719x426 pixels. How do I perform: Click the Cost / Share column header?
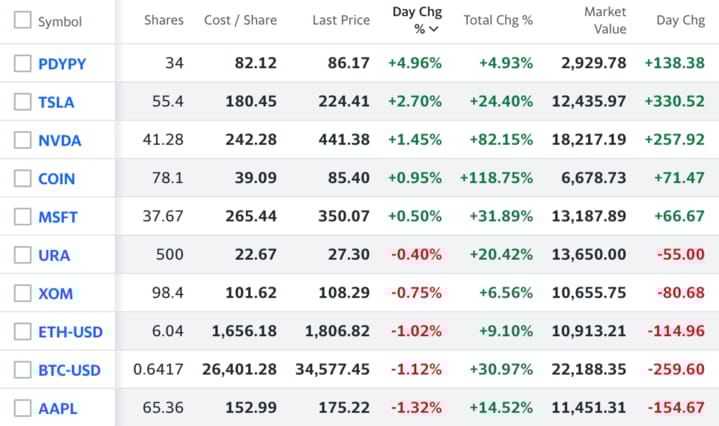(240, 20)
